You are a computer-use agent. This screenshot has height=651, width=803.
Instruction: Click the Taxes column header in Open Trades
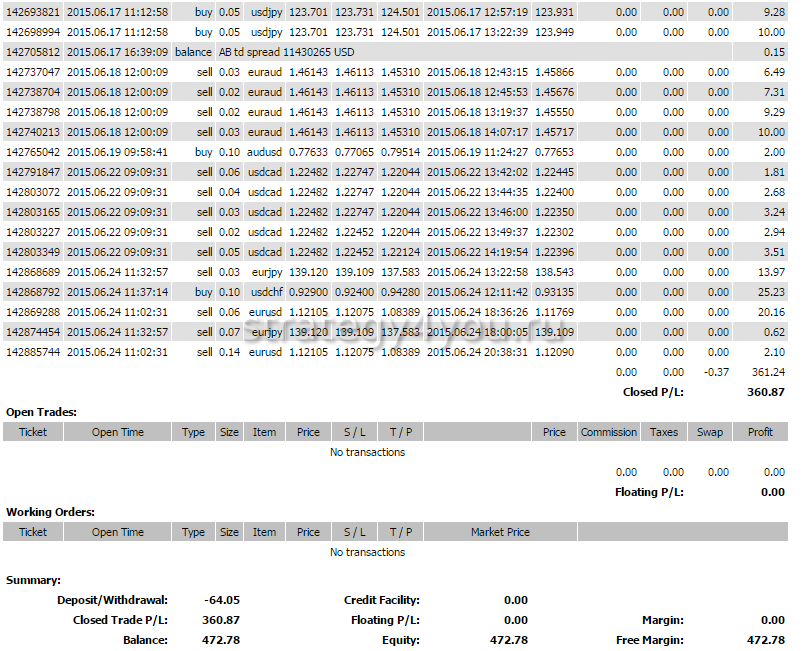pyautogui.click(x=663, y=432)
